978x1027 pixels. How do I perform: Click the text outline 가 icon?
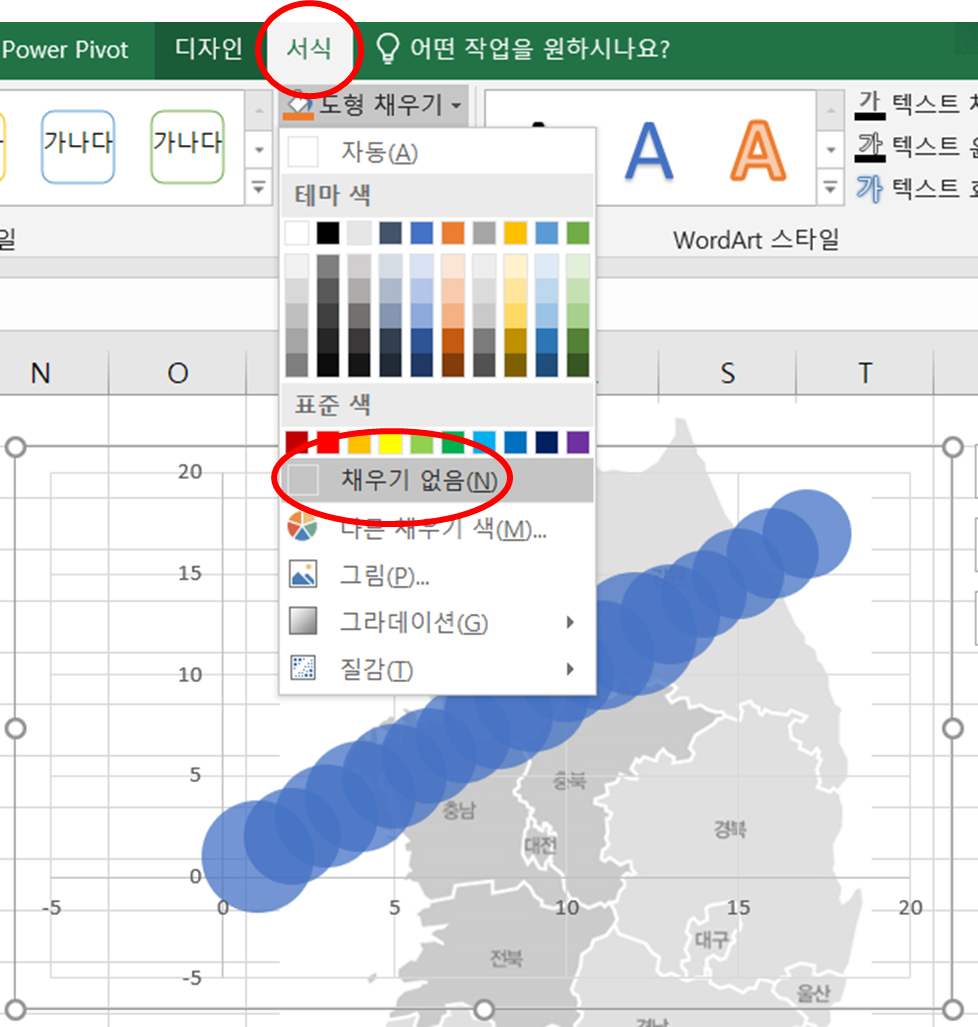point(870,147)
